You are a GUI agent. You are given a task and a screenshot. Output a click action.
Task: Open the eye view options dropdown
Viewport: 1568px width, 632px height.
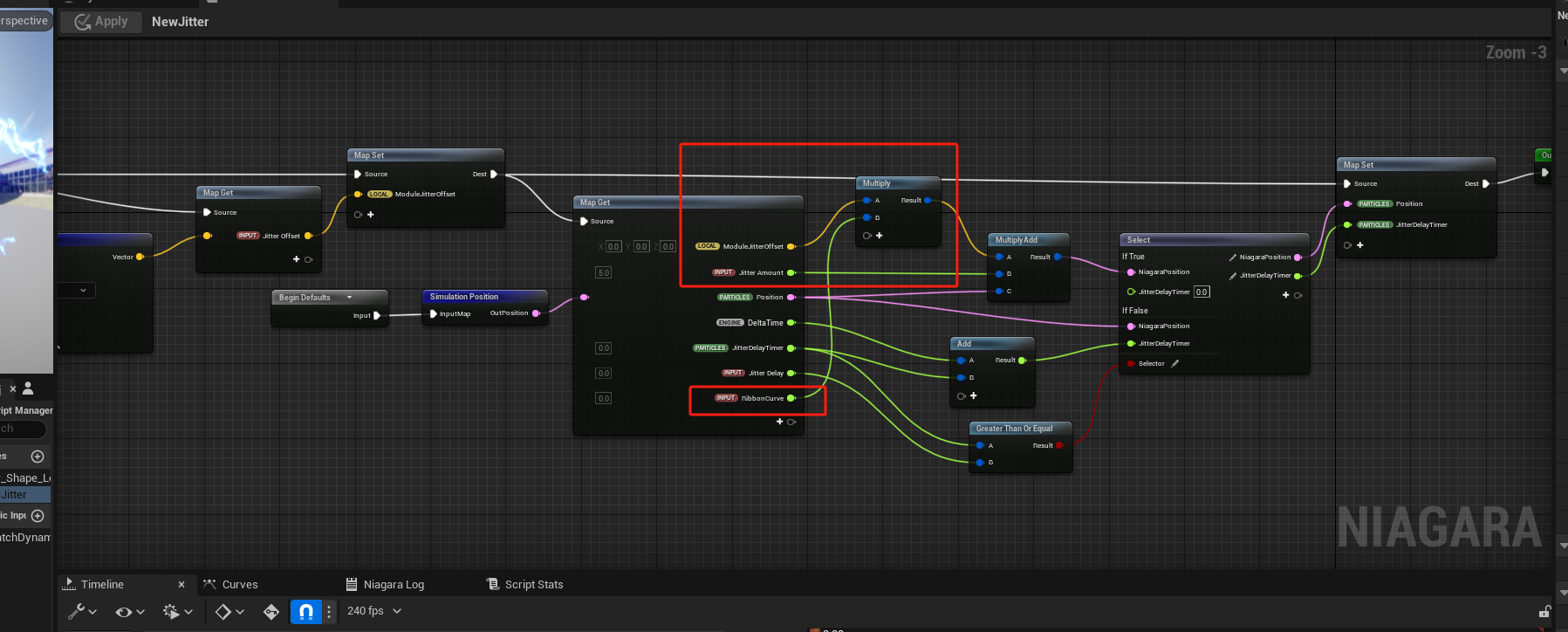coord(129,612)
